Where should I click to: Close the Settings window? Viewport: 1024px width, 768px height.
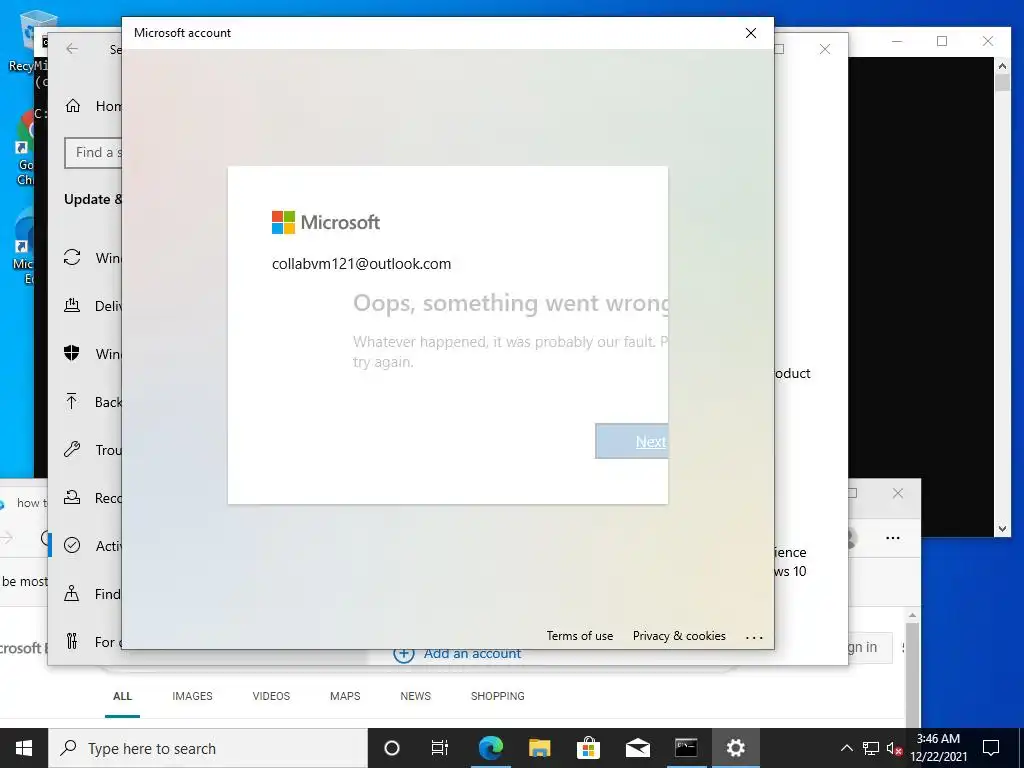pos(825,49)
